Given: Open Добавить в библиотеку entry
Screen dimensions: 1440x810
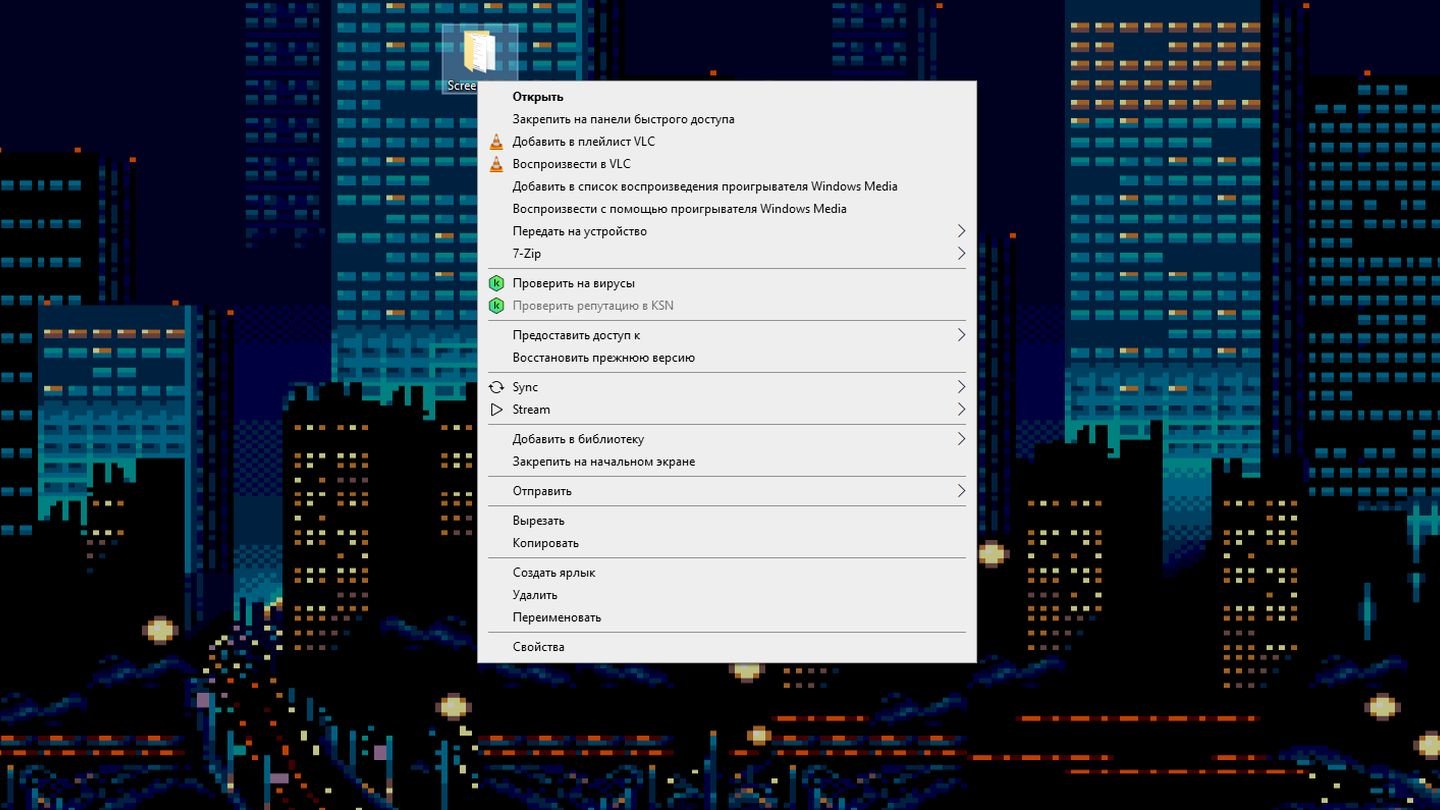Looking at the screenshot, I should click(x=727, y=439).
